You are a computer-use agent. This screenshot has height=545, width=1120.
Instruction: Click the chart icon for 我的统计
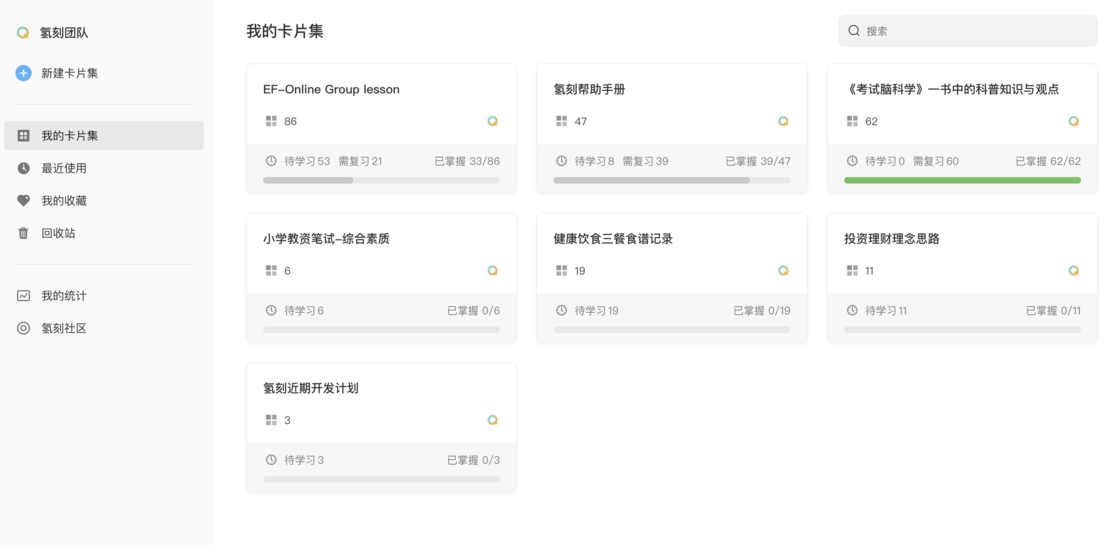[x=24, y=296]
